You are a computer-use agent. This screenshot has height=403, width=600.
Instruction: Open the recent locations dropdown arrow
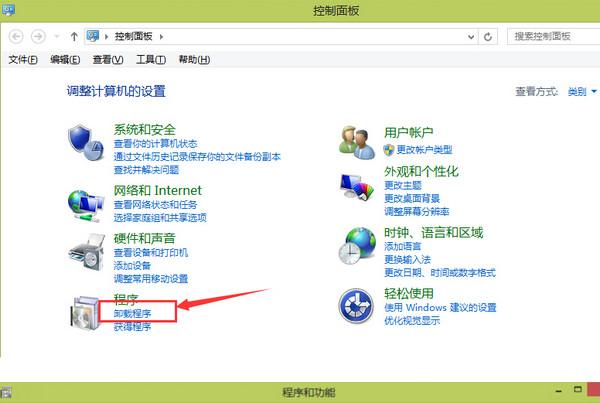[x=57, y=37]
